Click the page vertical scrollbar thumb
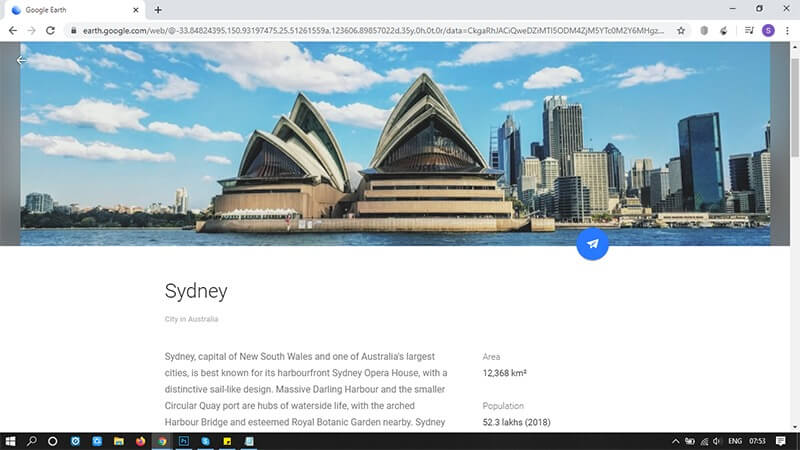The image size is (800, 450). coord(795,107)
